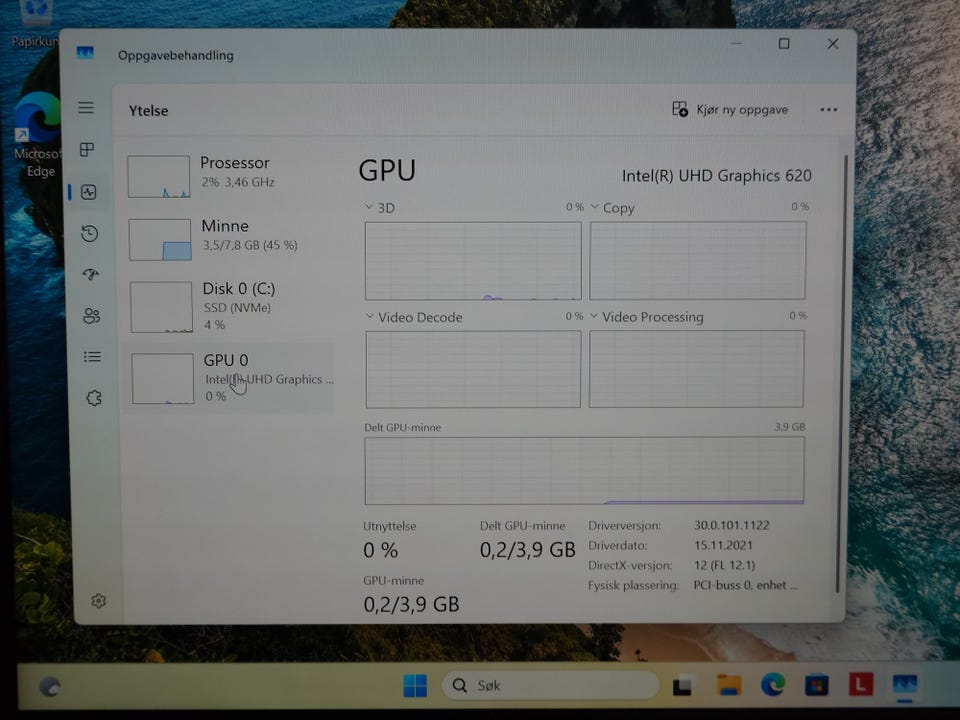Click the Minne mini graph thumbnail
960x720 pixels.
click(160, 239)
